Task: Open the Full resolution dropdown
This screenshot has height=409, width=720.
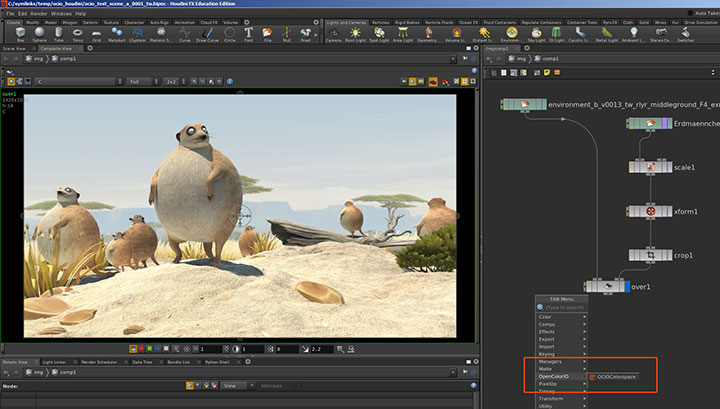Action: (143, 81)
